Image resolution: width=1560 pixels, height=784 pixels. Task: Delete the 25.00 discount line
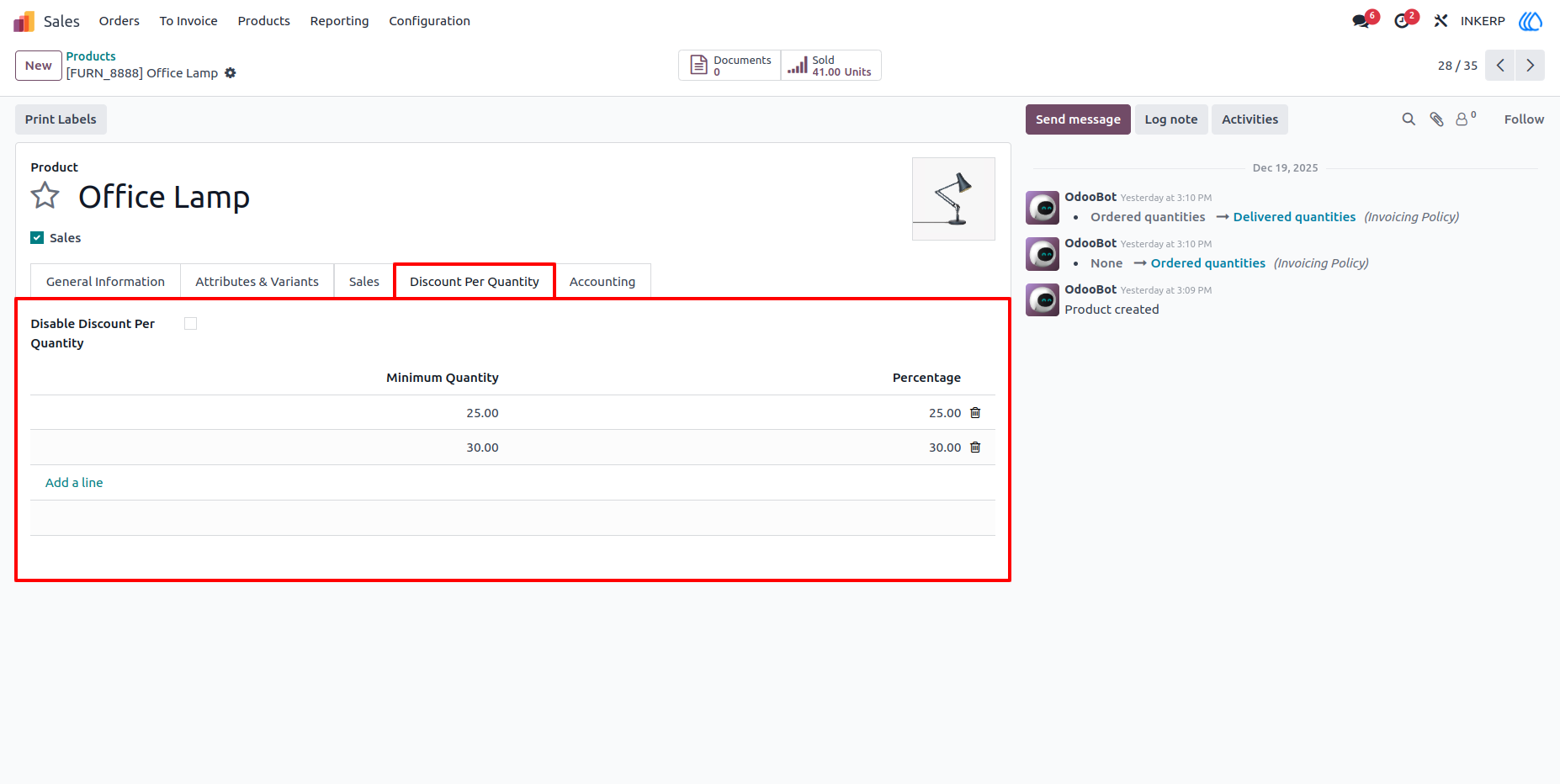point(975,413)
